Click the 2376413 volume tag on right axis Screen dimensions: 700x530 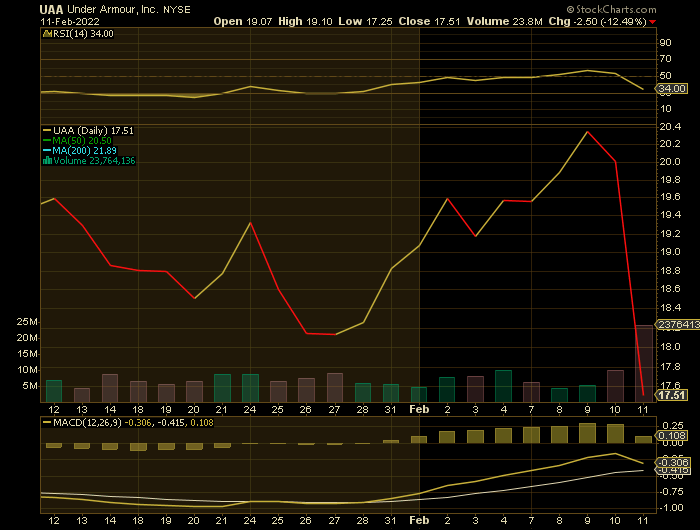coord(677,325)
